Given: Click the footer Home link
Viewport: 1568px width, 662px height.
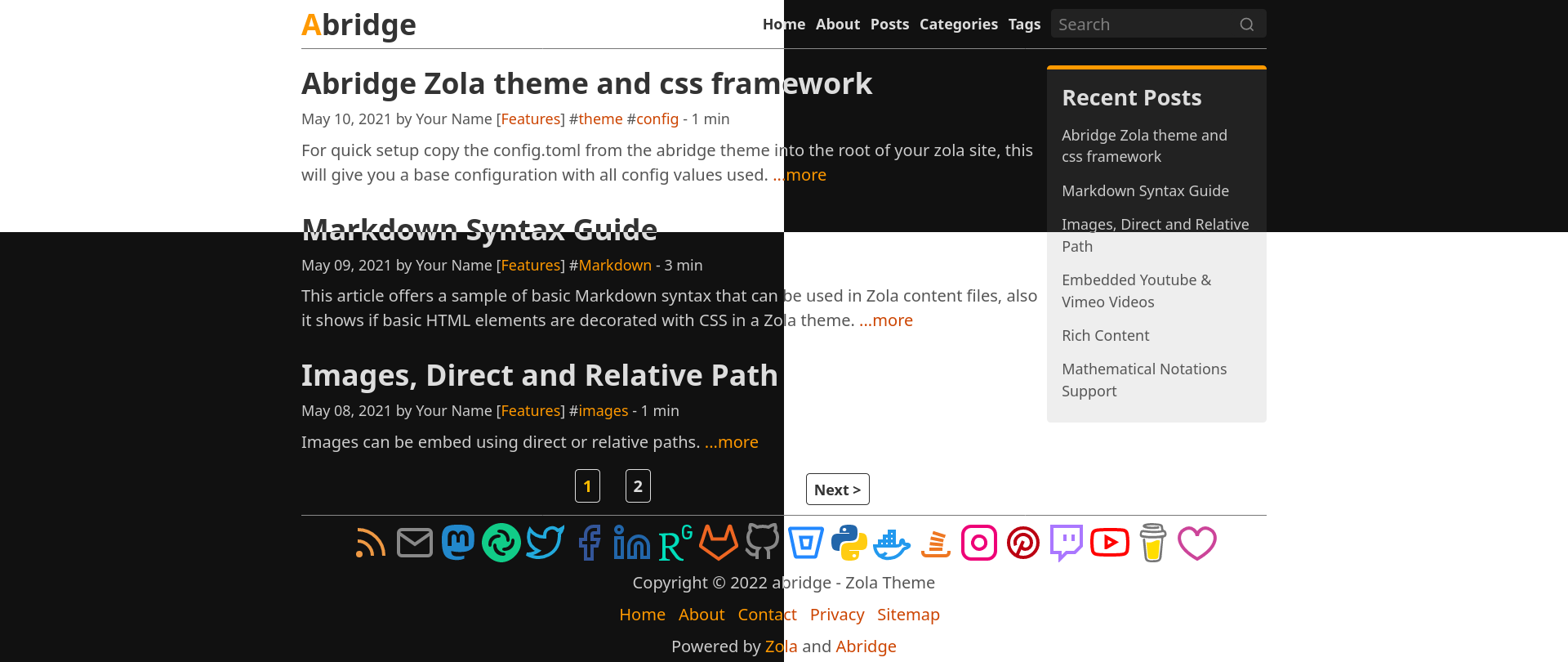Looking at the screenshot, I should click(642, 615).
